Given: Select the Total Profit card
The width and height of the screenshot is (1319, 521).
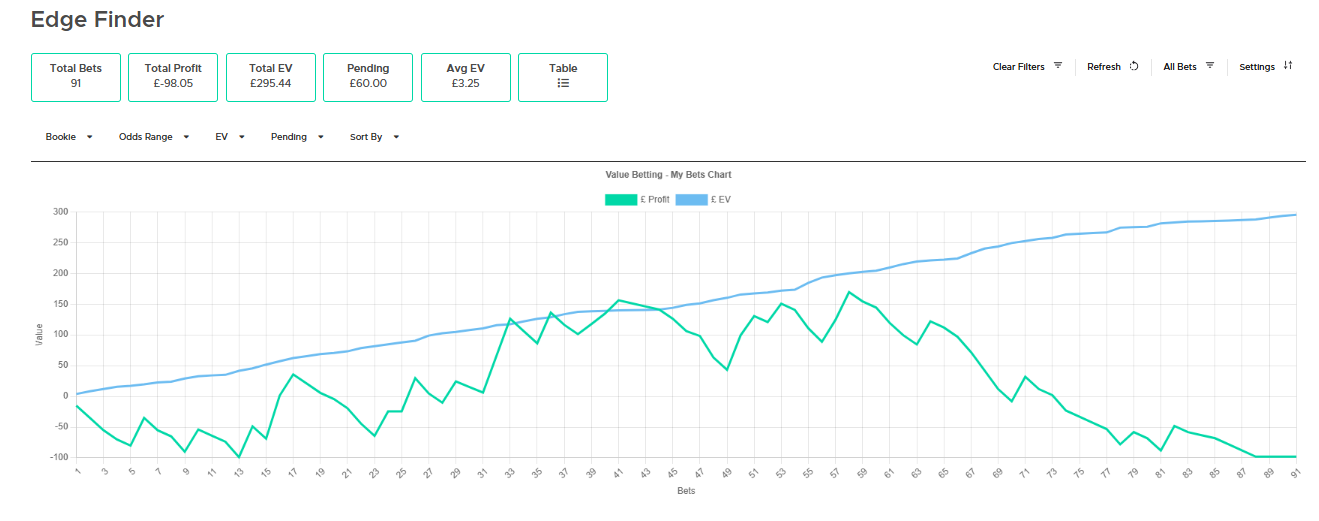Looking at the screenshot, I should point(173,77).
